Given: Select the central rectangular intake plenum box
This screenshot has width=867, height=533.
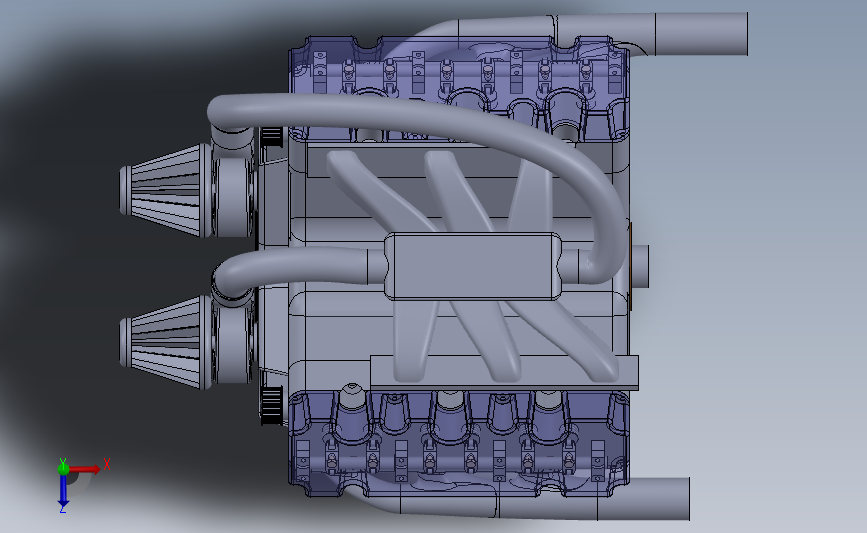Looking at the screenshot, I should (x=474, y=266).
